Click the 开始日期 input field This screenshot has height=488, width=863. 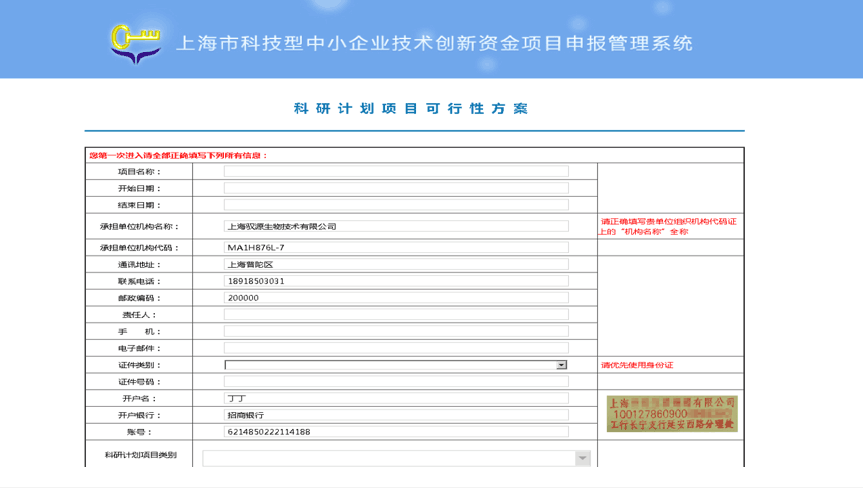(396, 188)
